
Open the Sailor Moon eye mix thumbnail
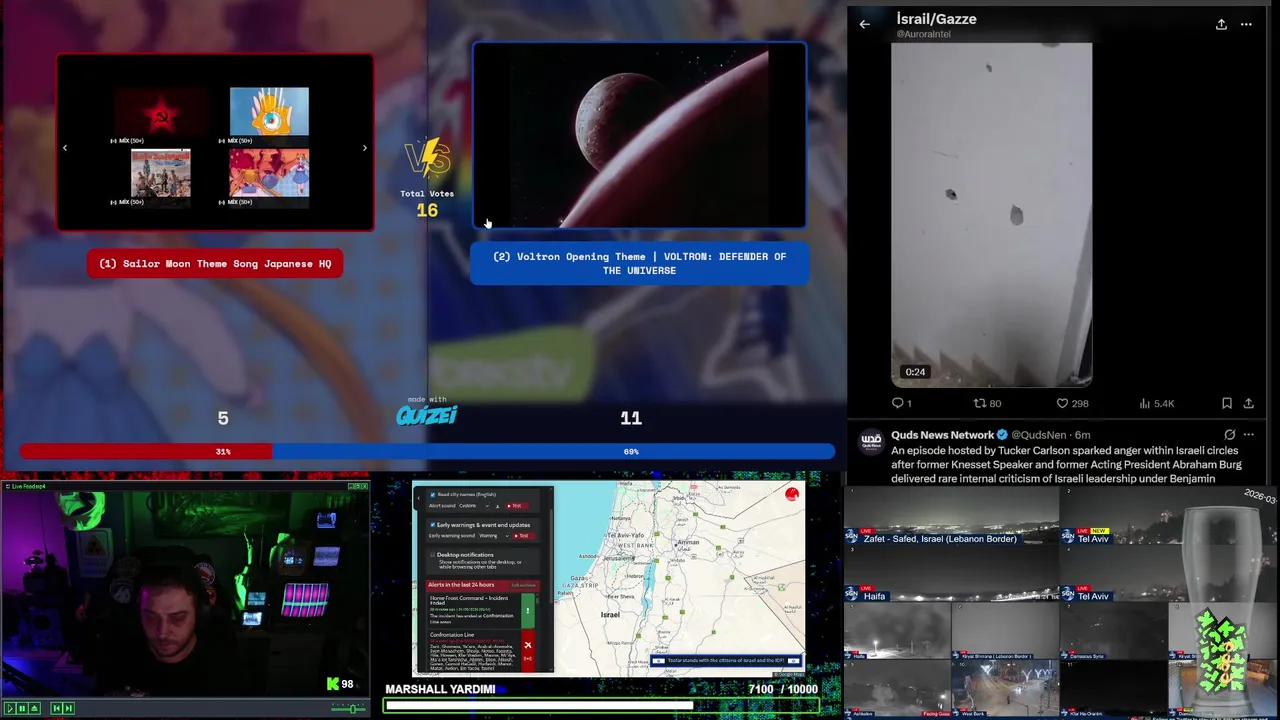coord(269,112)
